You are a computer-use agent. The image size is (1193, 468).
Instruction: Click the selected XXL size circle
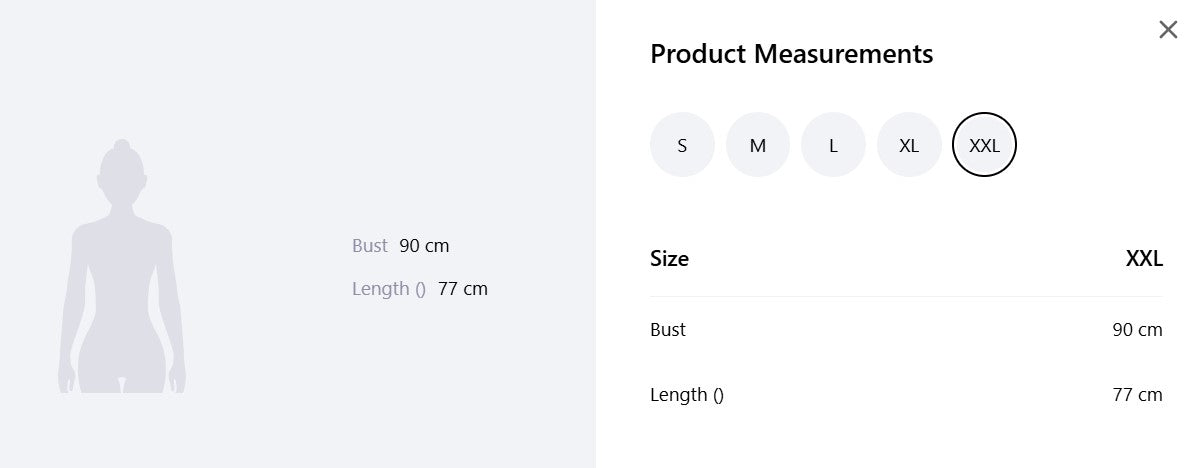(985, 145)
